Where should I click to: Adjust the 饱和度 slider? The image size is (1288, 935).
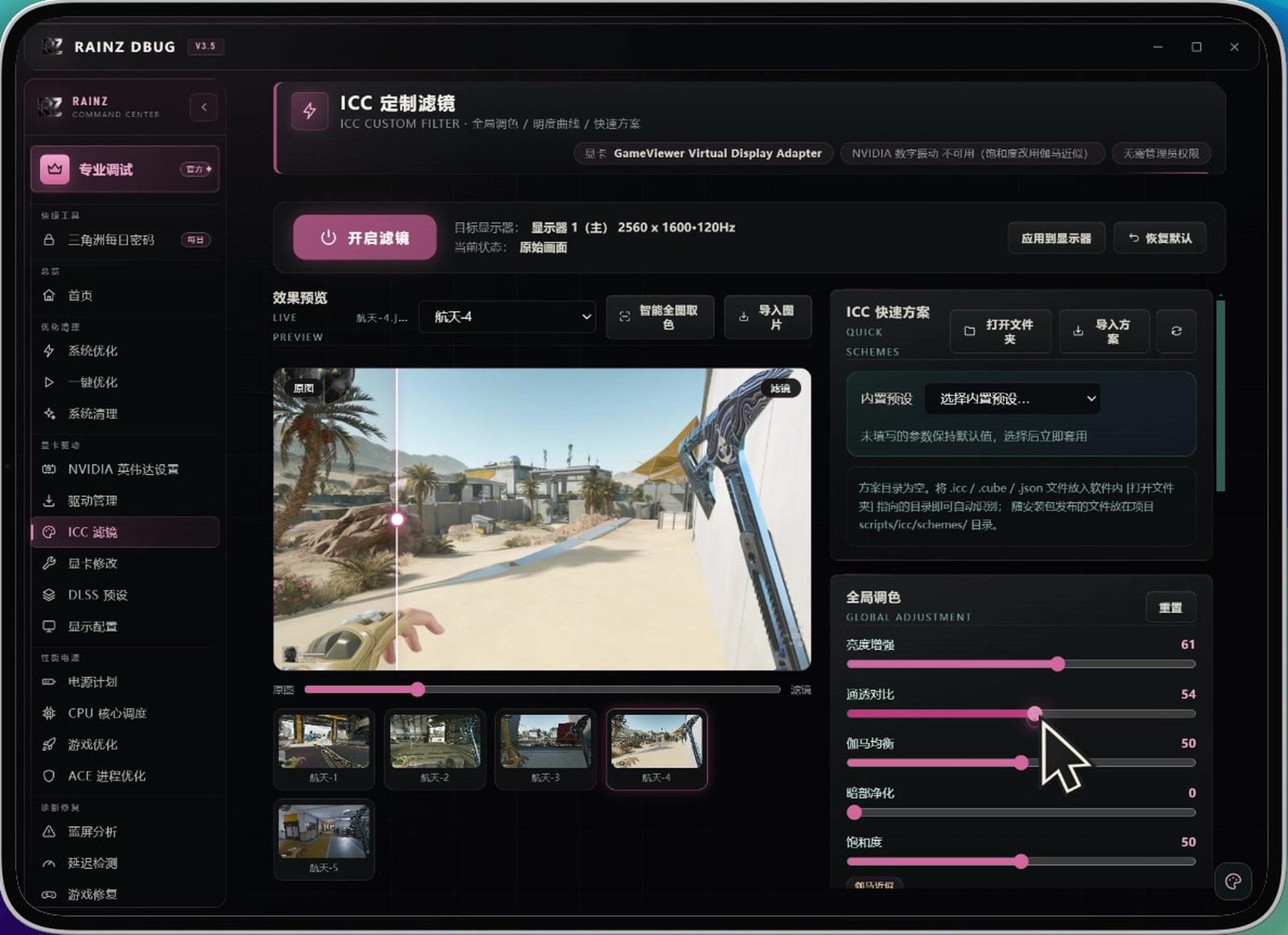pos(1021,862)
